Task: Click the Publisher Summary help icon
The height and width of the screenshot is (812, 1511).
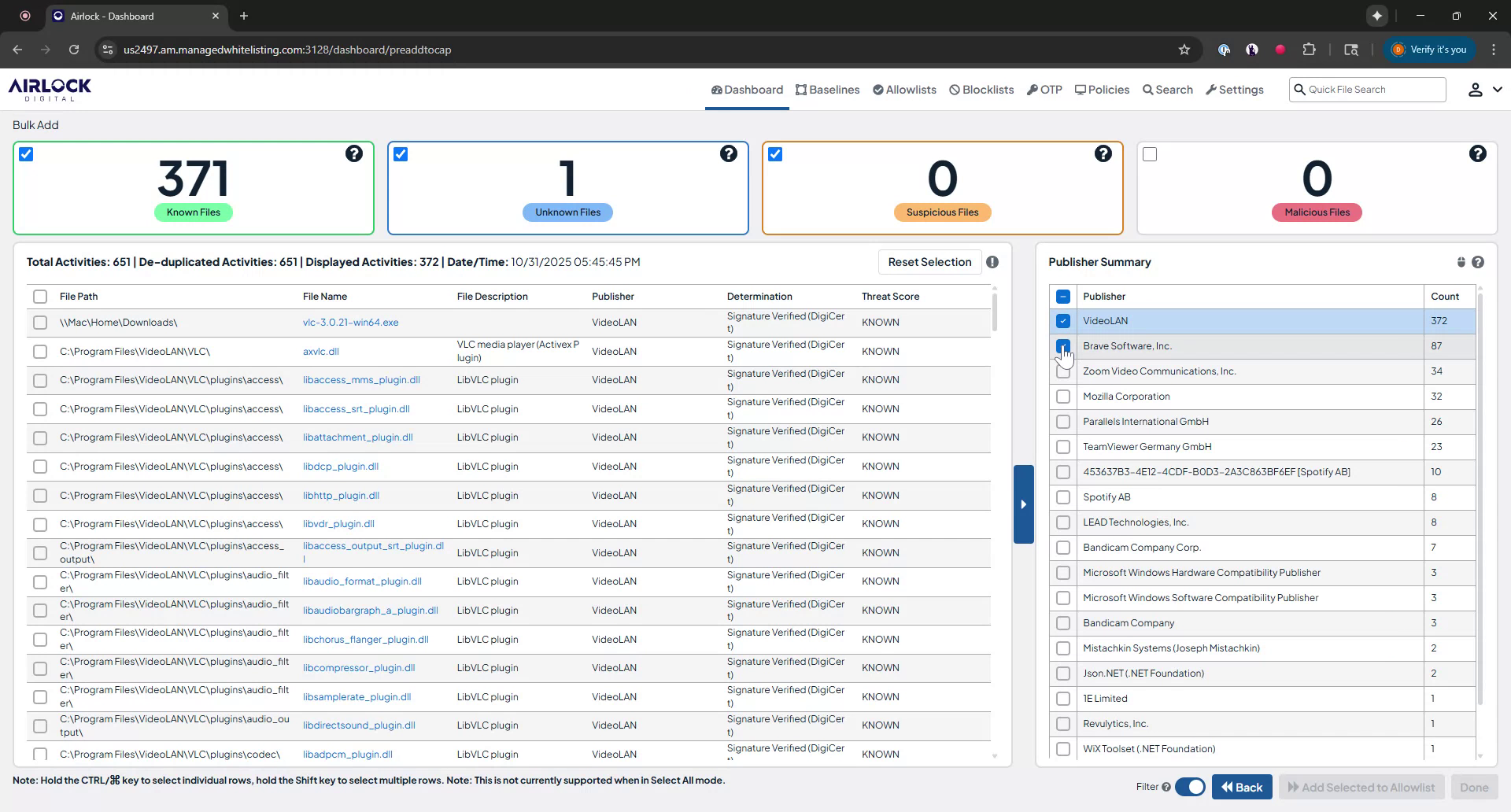Action: coord(1478,262)
